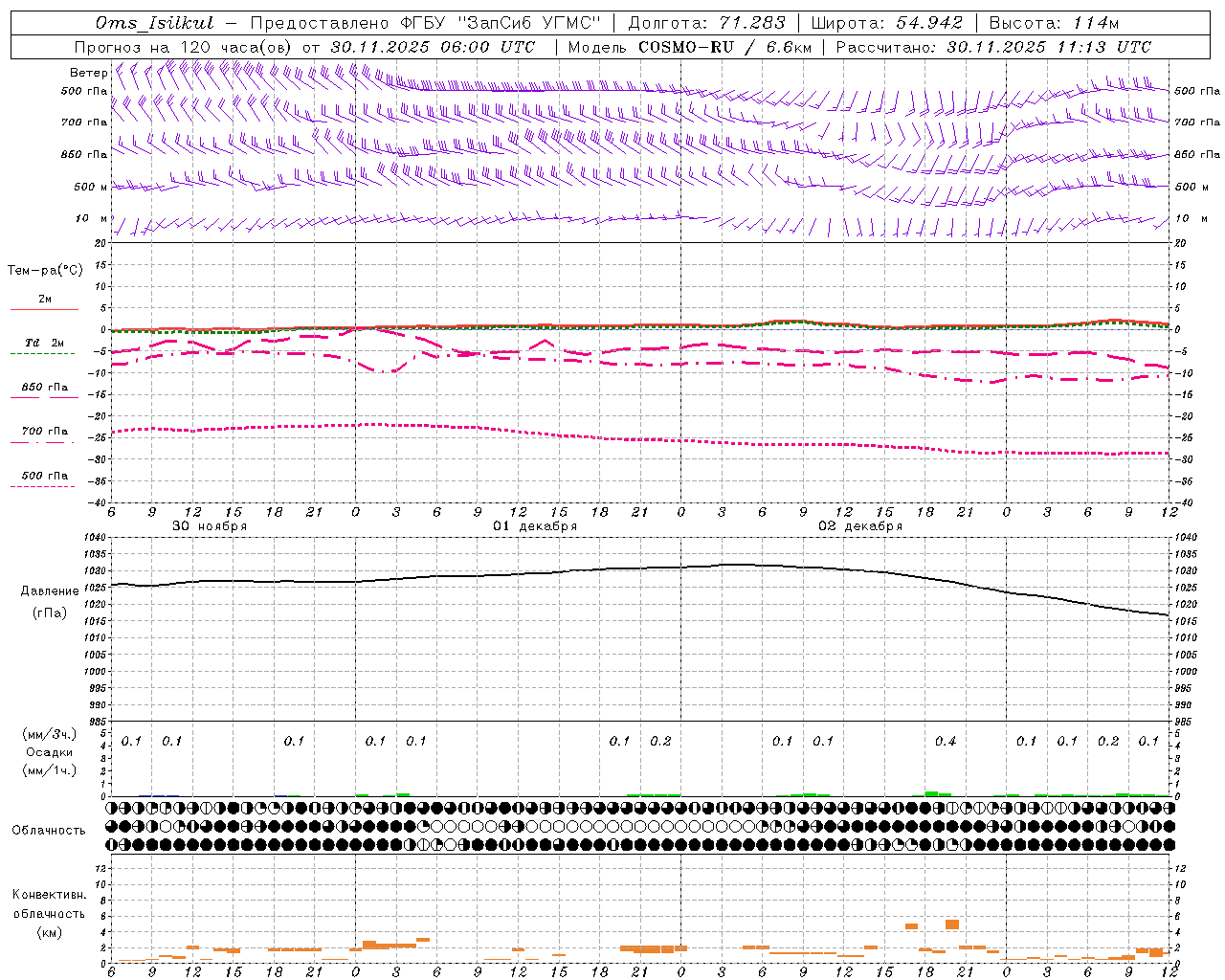Click the station name Oms_Isilkul
The image size is (1225, 980).
pos(154,23)
